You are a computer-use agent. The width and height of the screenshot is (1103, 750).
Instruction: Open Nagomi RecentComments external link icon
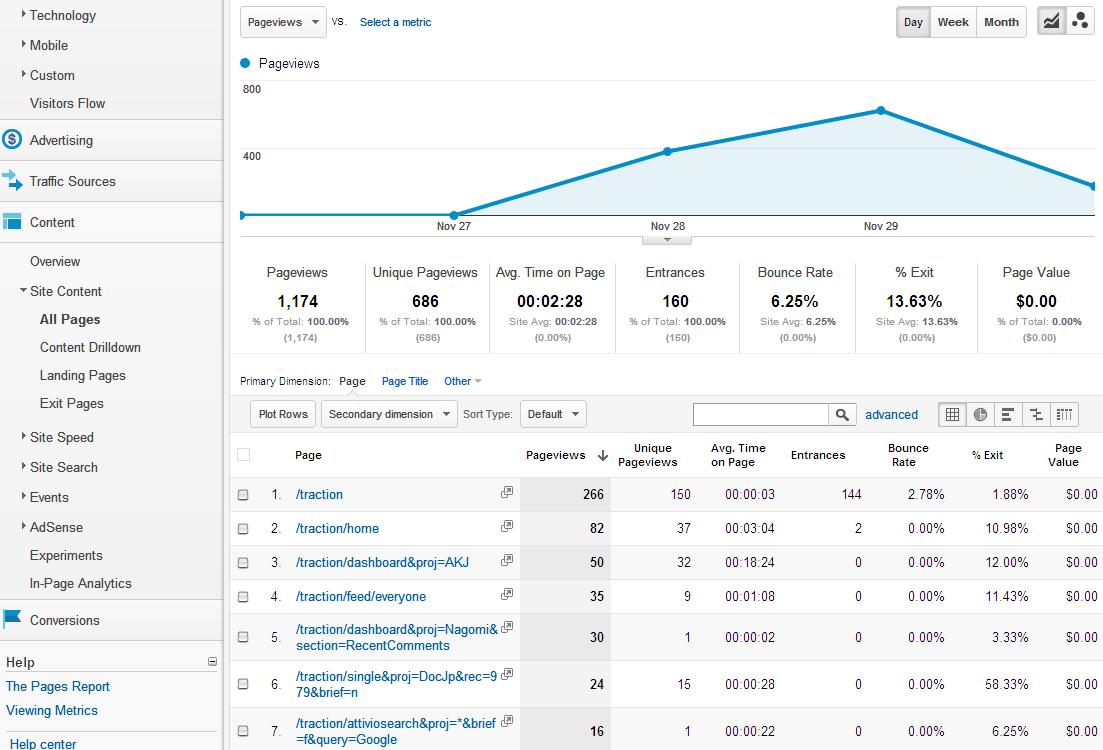click(506, 626)
